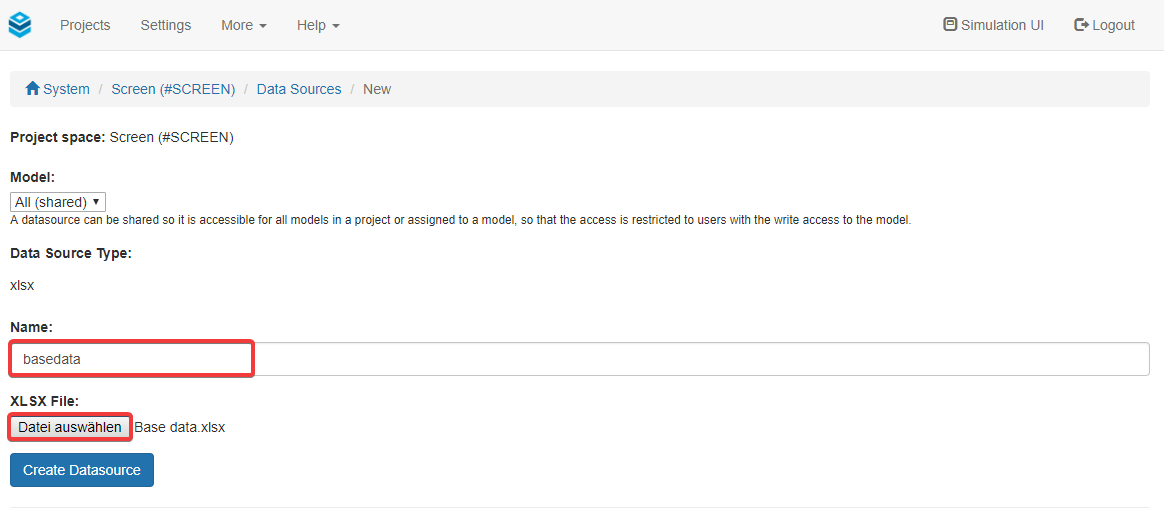Go back to the Data Sources breadcrumb
Viewport: 1164px width, 508px height.
[x=299, y=89]
